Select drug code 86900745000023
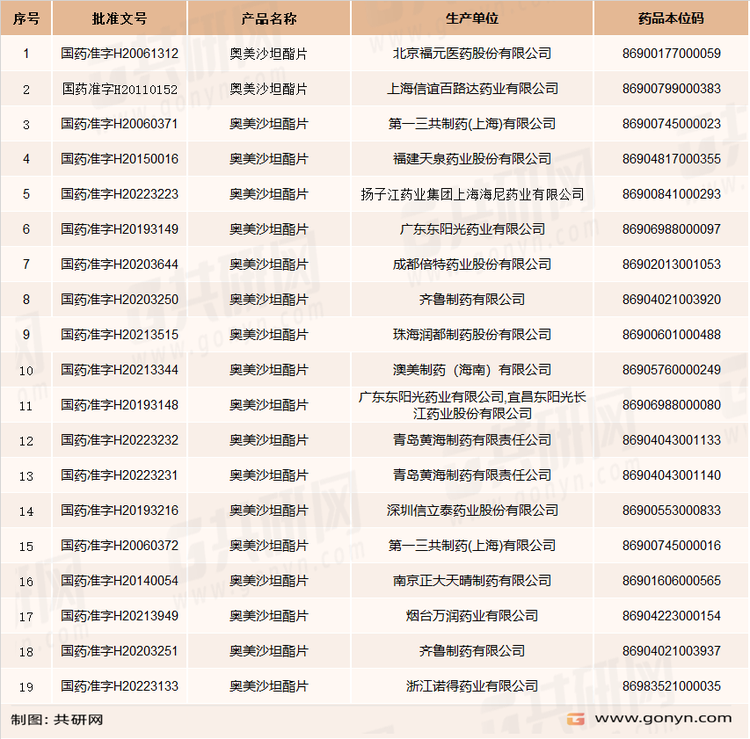750x739 pixels. click(x=671, y=124)
